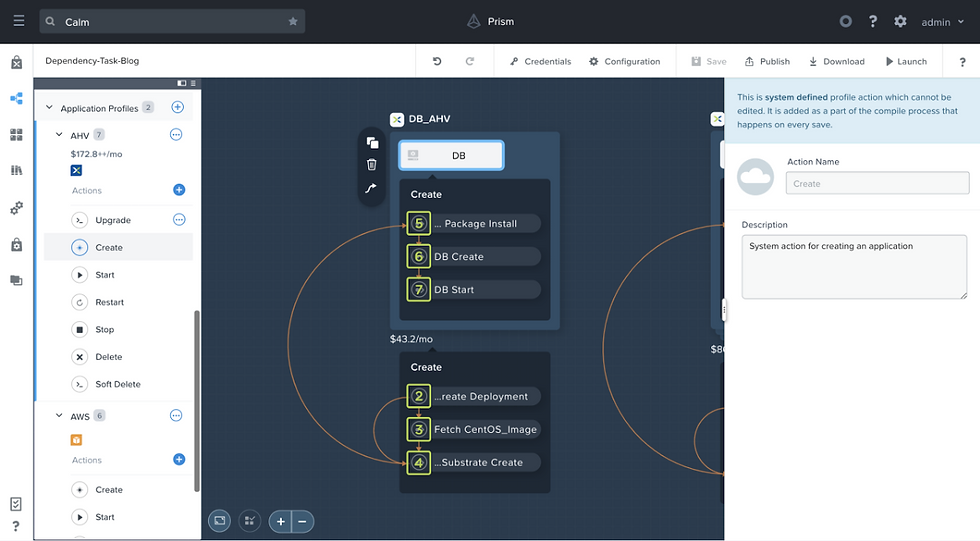Image resolution: width=980 pixels, height=541 pixels.
Task: Open AHV profile options menu
Action: pyautogui.click(x=176, y=134)
